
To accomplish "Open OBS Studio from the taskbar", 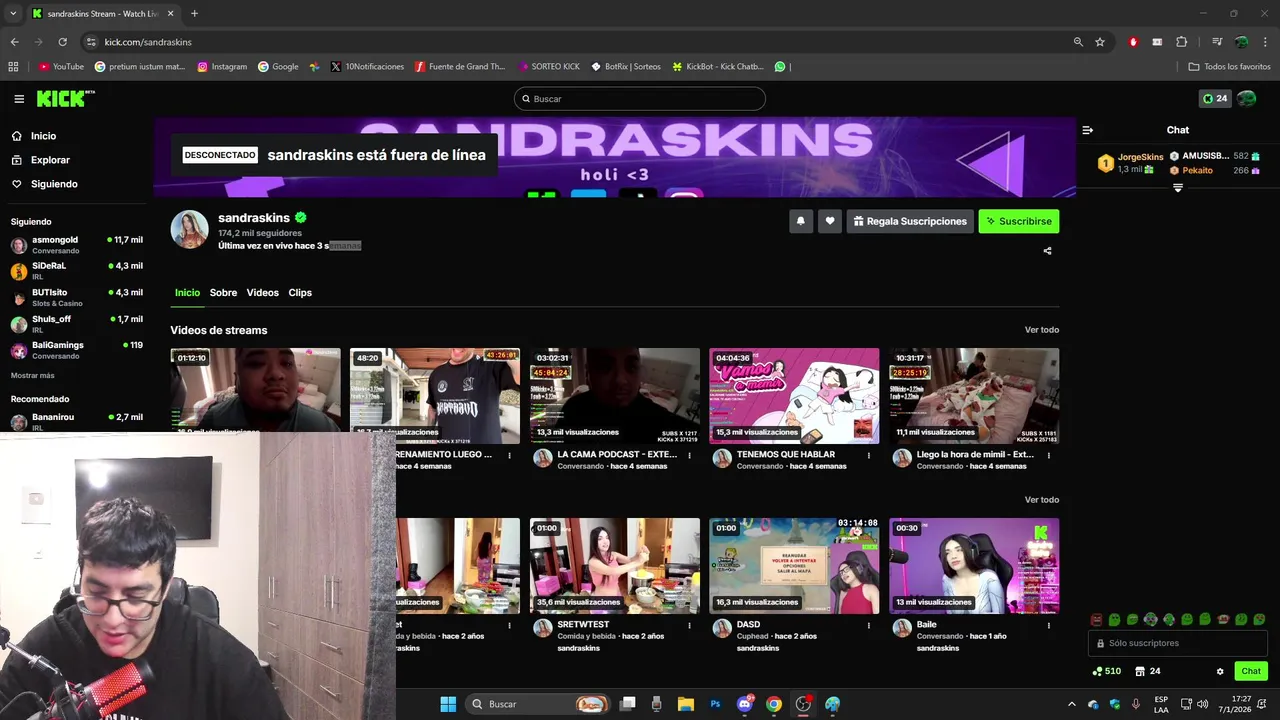I will [803, 704].
